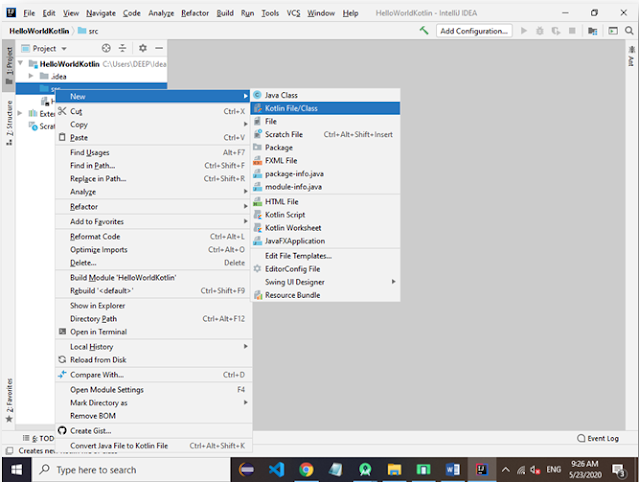Viewport: 639px width, 482px height.
Task: Choose Replace in Path option
Action: click(153, 178)
